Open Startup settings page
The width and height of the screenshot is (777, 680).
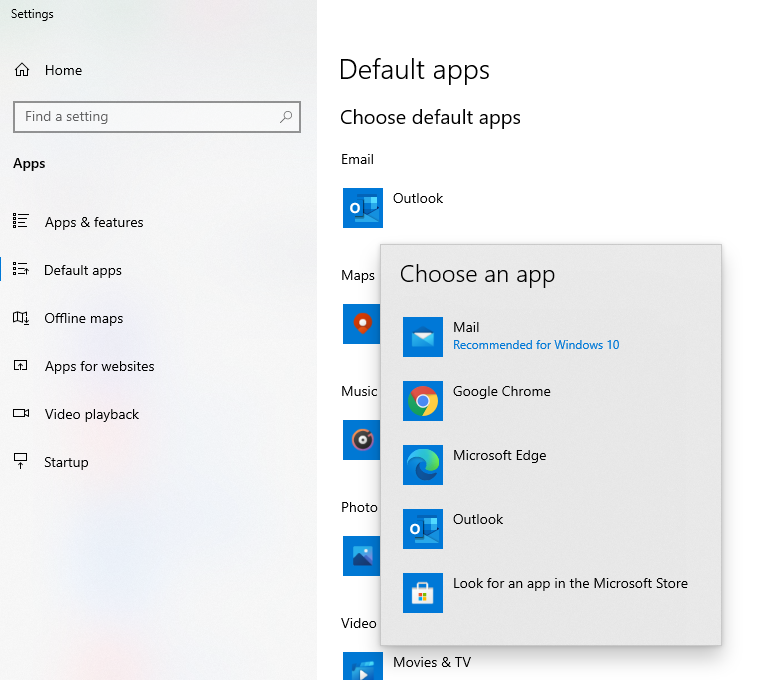click(159, 462)
